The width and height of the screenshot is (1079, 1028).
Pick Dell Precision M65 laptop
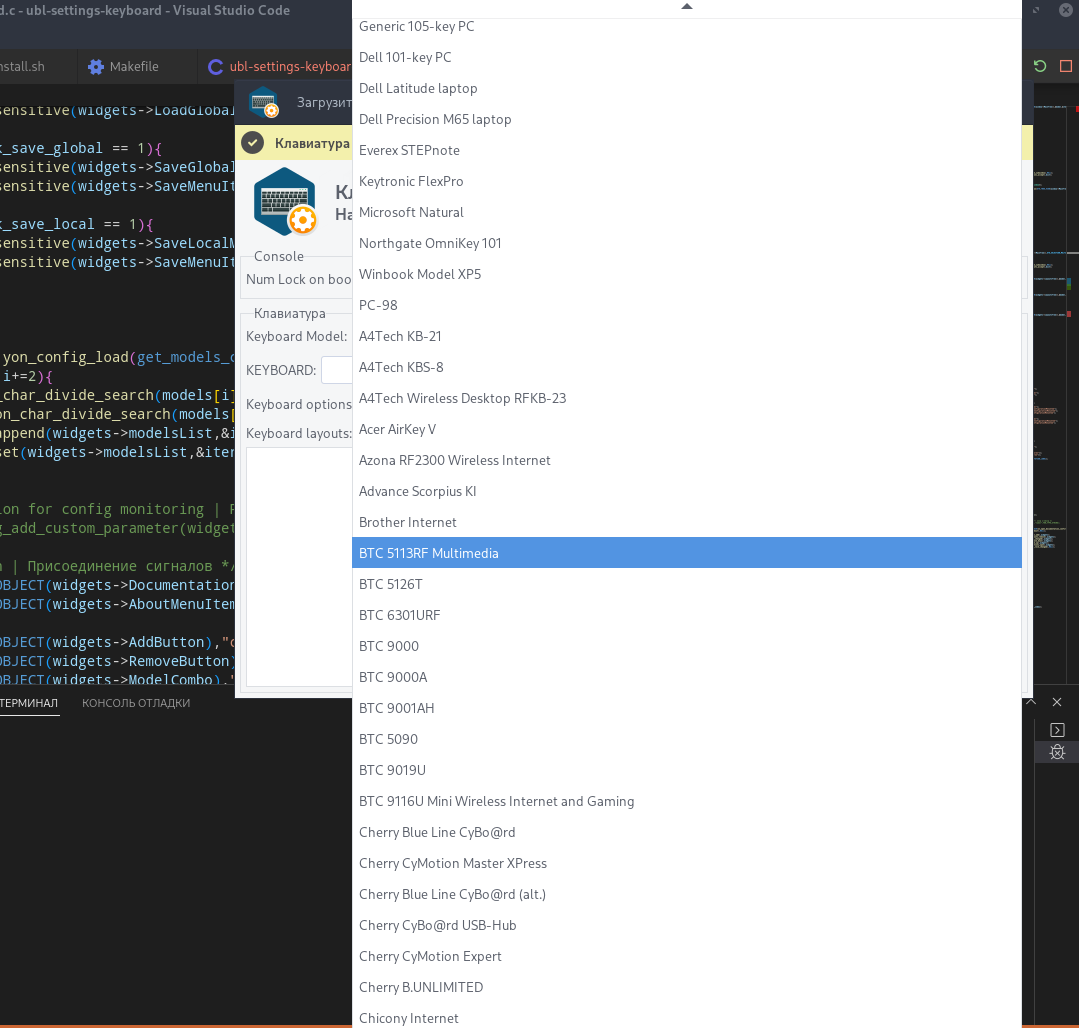[x=686, y=119]
